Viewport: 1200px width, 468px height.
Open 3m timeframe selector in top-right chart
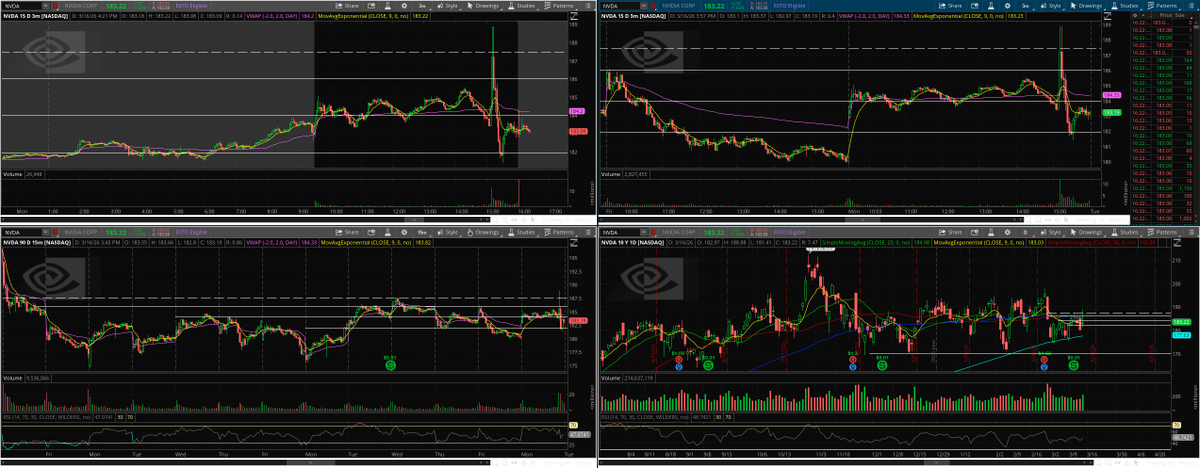1025,6
